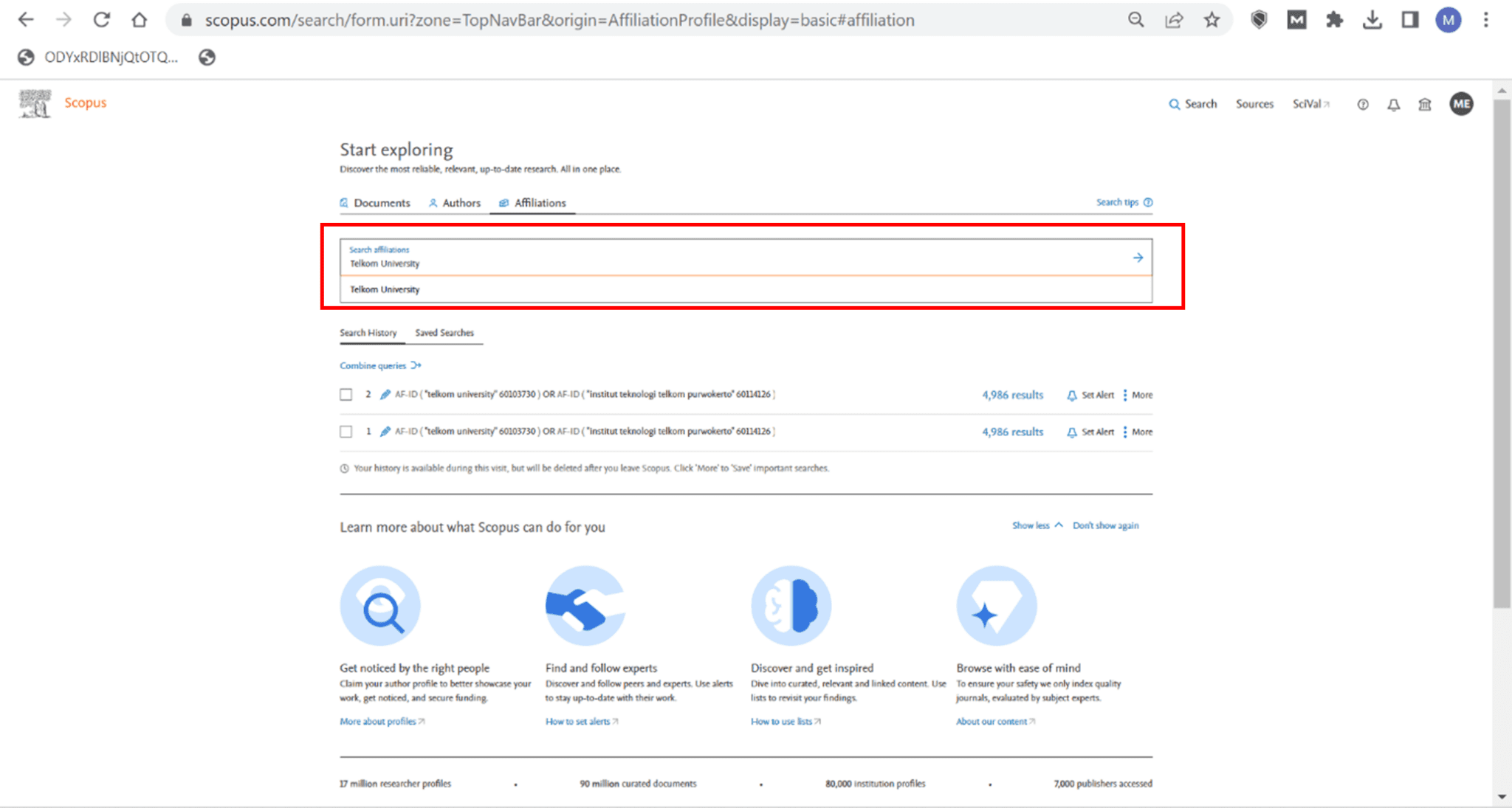Image resolution: width=1512 pixels, height=808 pixels.
Task: Click the pencil edit icon for query 1
Action: 385,432
